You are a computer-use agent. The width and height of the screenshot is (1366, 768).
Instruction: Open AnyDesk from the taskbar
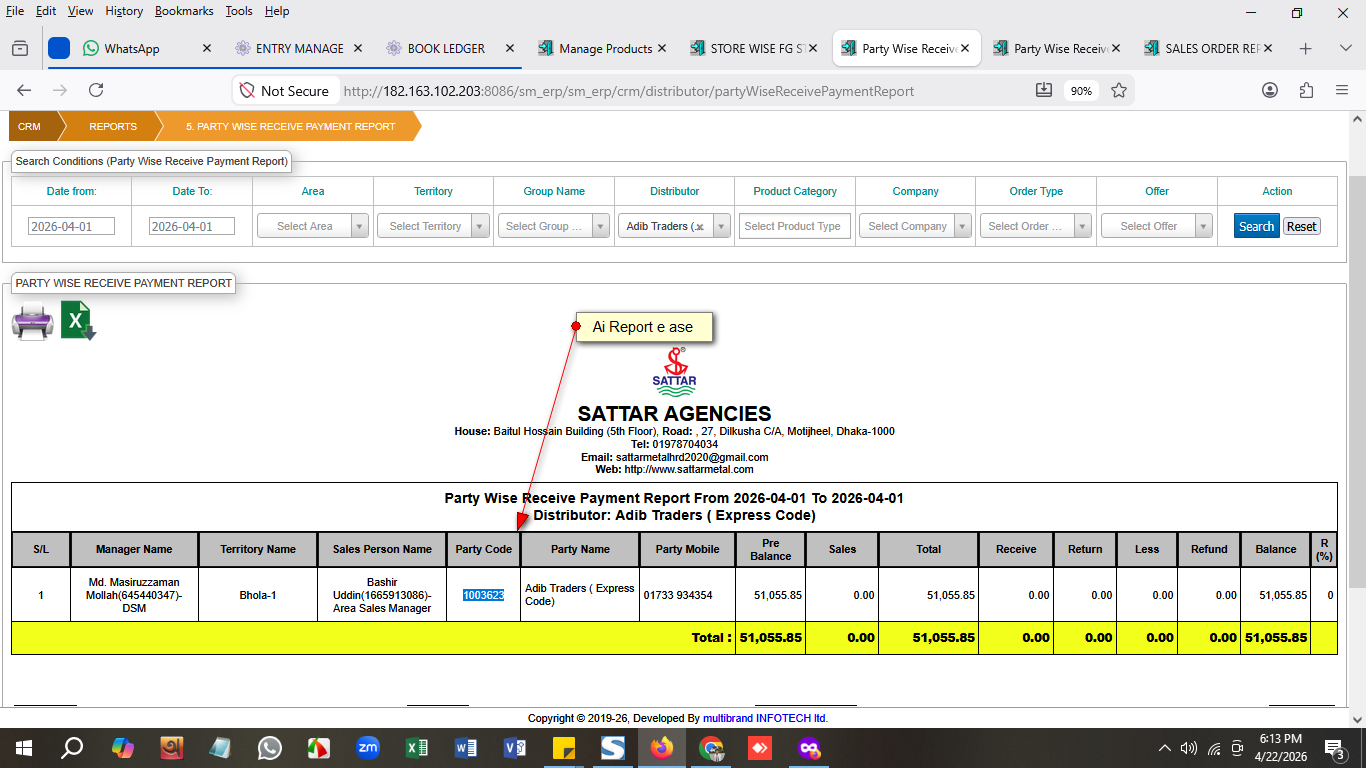760,747
